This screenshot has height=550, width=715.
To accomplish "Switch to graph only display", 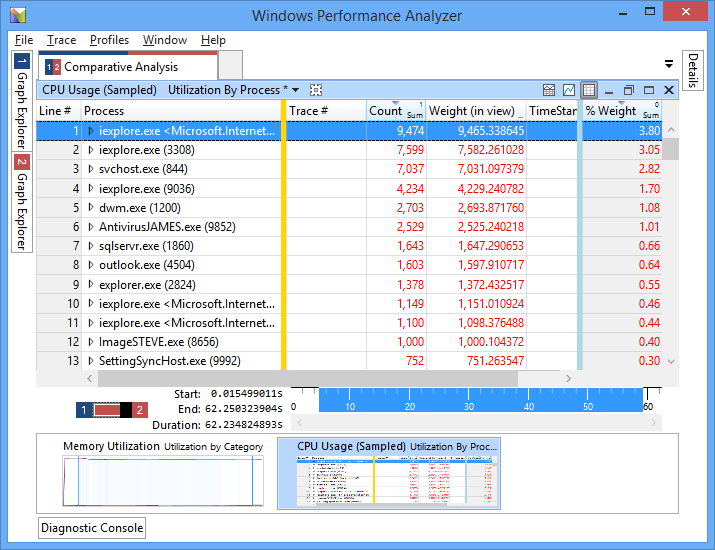I will click(569, 90).
